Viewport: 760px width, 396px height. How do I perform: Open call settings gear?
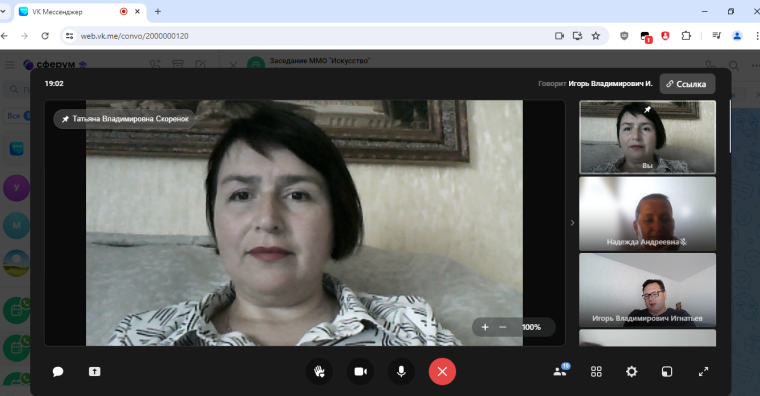point(632,372)
